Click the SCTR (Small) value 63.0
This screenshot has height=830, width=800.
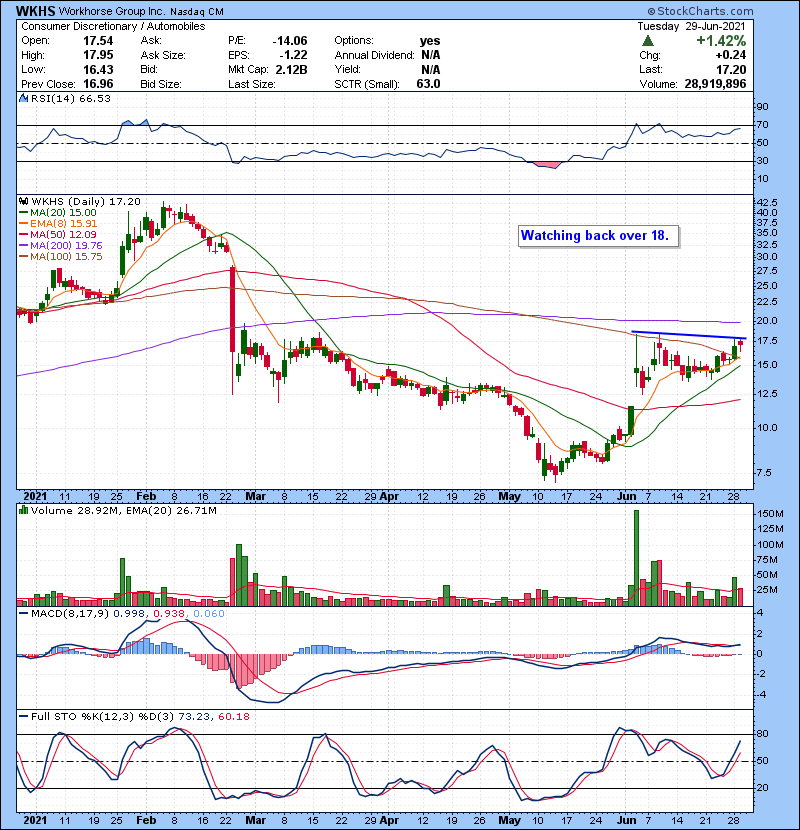coord(428,84)
